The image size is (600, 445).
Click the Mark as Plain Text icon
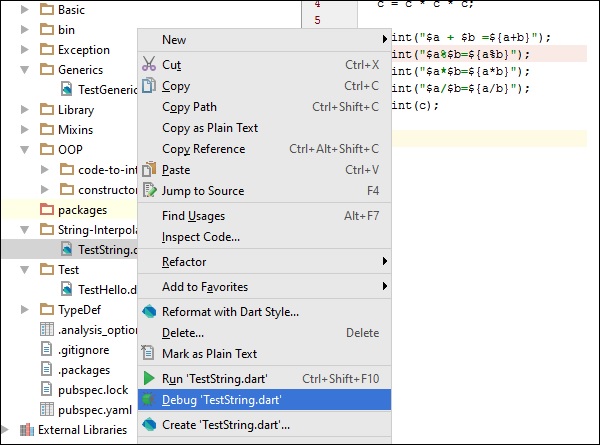point(149,353)
